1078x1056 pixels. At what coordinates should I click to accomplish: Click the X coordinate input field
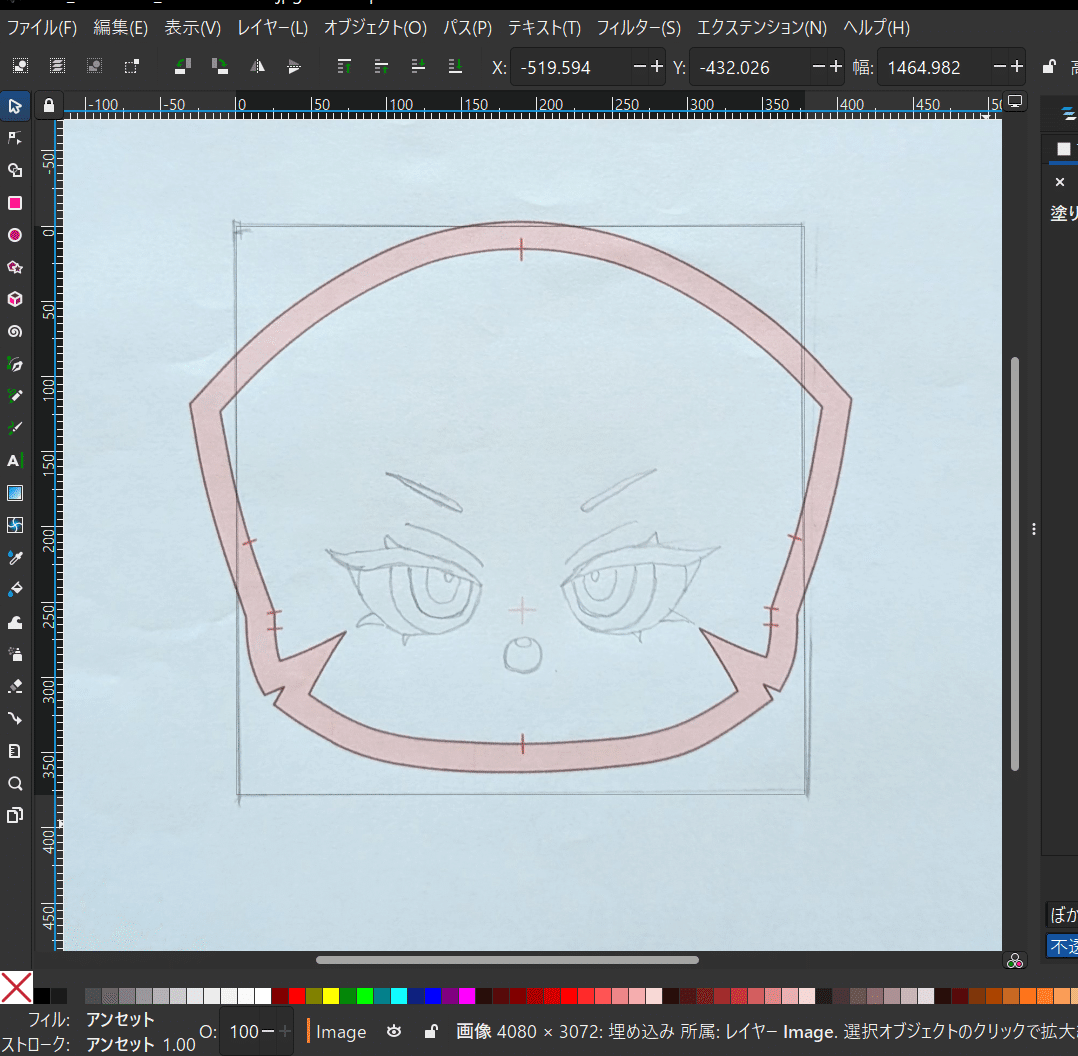pos(571,67)
